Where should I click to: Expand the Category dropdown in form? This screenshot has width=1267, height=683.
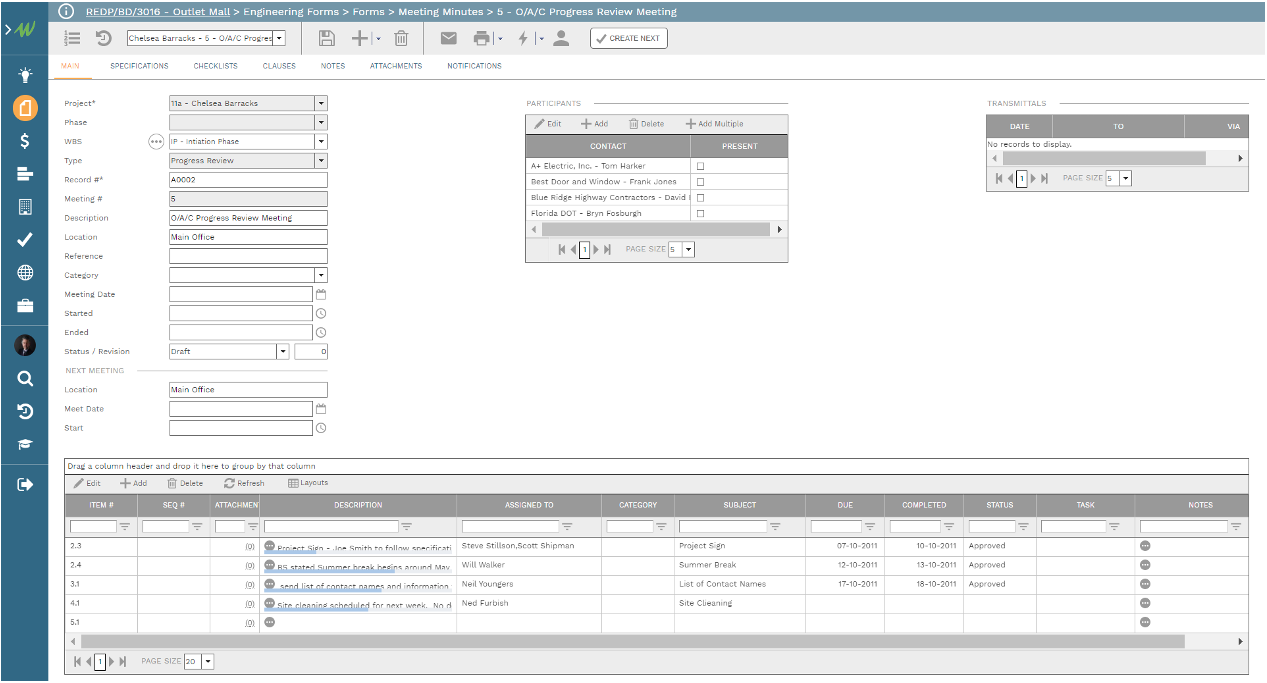pyautogui.click(x=321, y=275)
